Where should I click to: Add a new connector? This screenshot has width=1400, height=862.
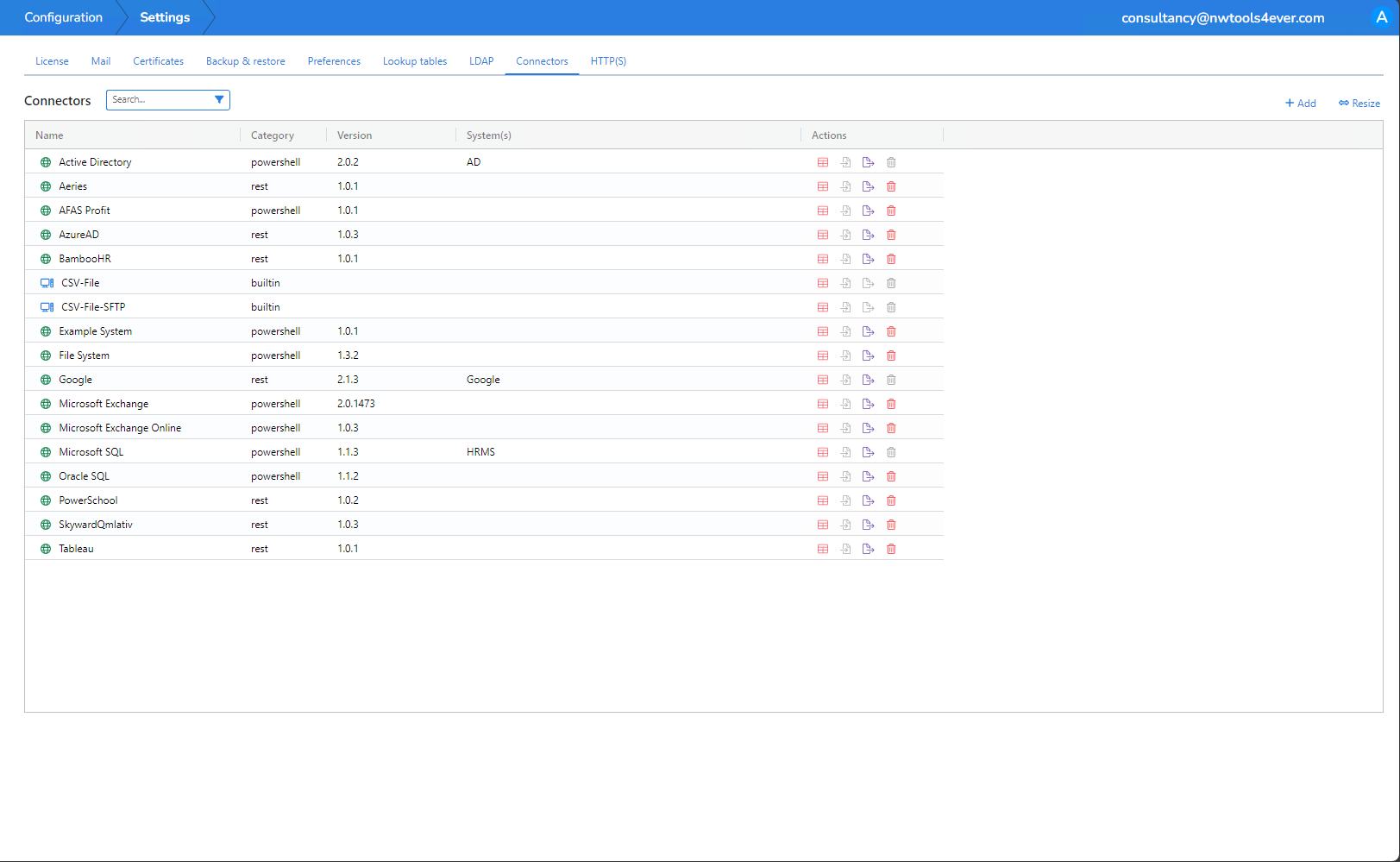1300,104
